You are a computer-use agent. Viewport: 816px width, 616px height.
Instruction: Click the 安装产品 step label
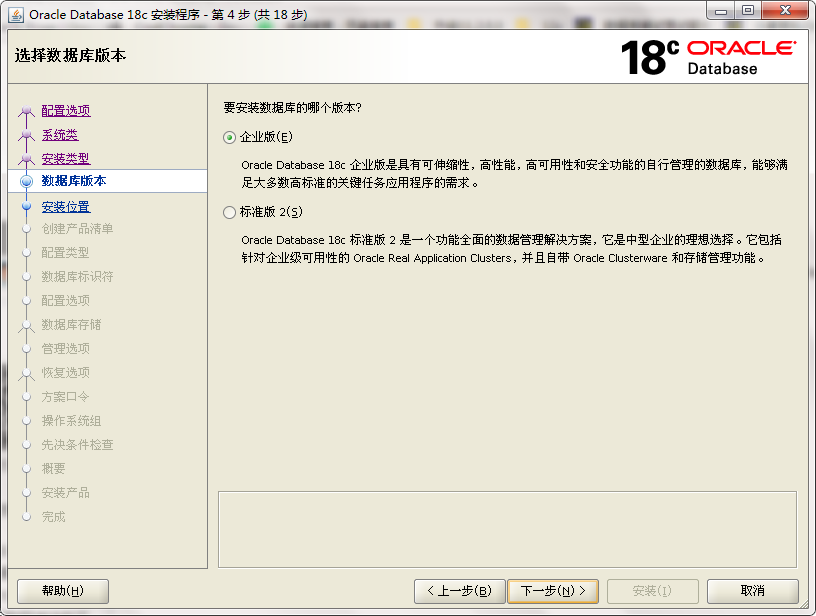(x=66, y=493)
